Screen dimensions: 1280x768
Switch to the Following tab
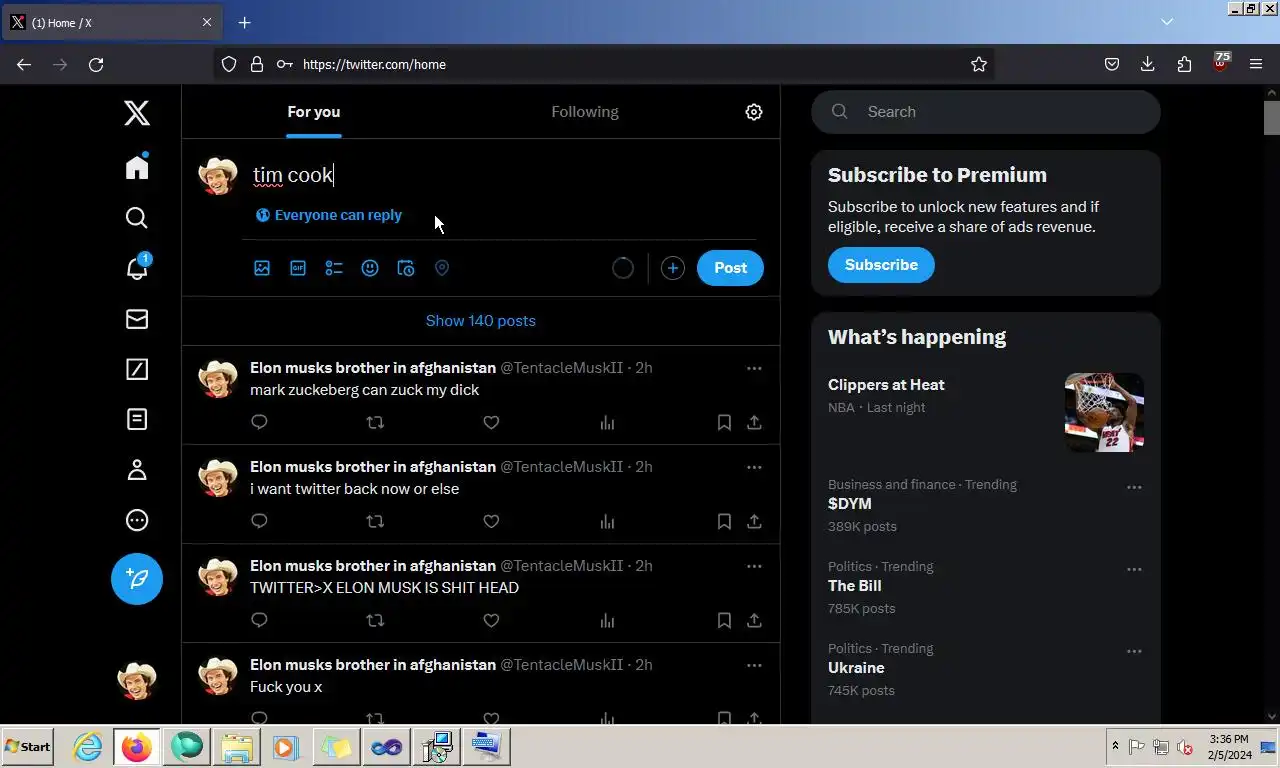tap(585, 112)
